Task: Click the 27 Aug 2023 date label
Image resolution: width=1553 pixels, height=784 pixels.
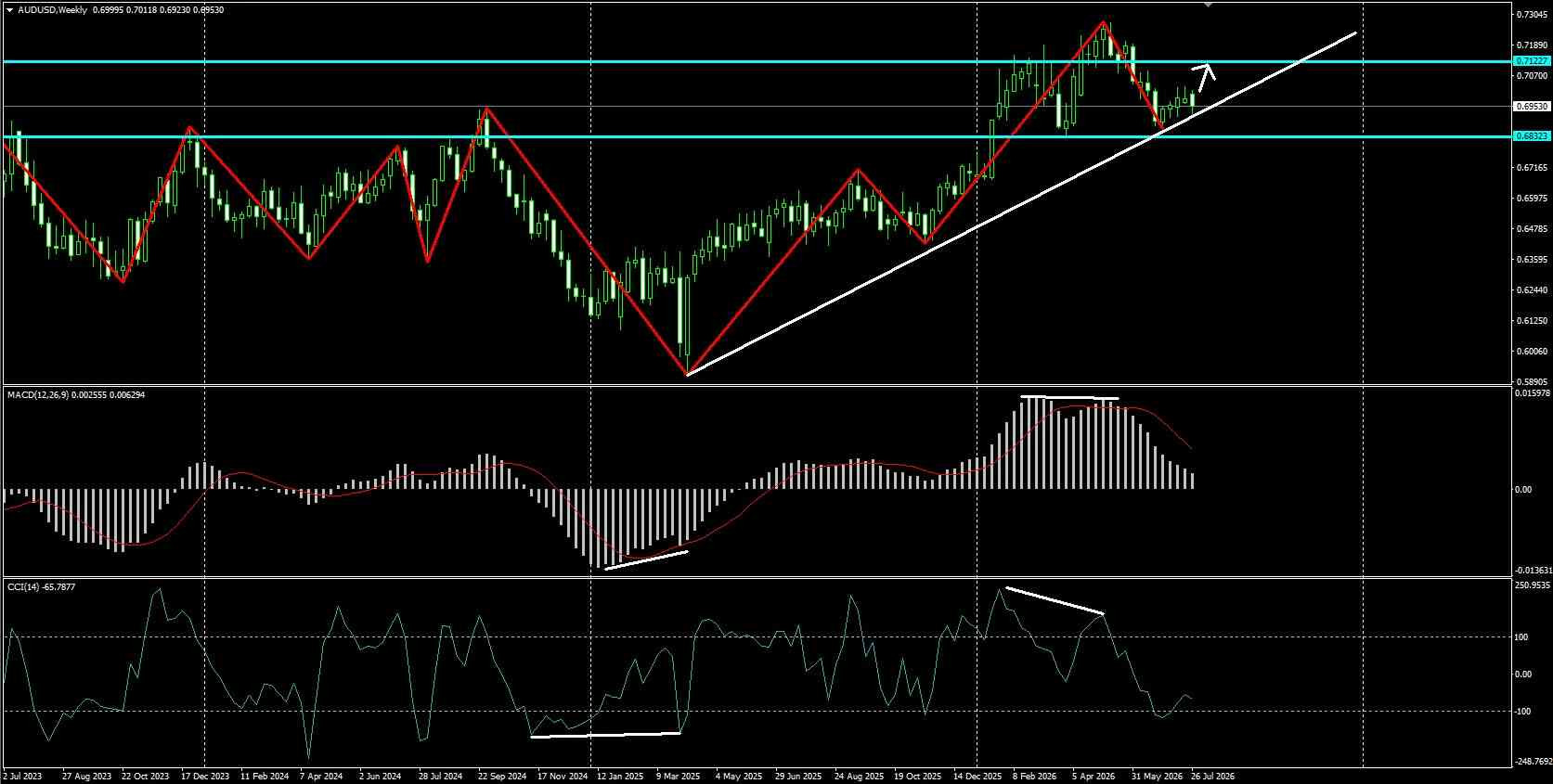Action: (x=86, y=776)
